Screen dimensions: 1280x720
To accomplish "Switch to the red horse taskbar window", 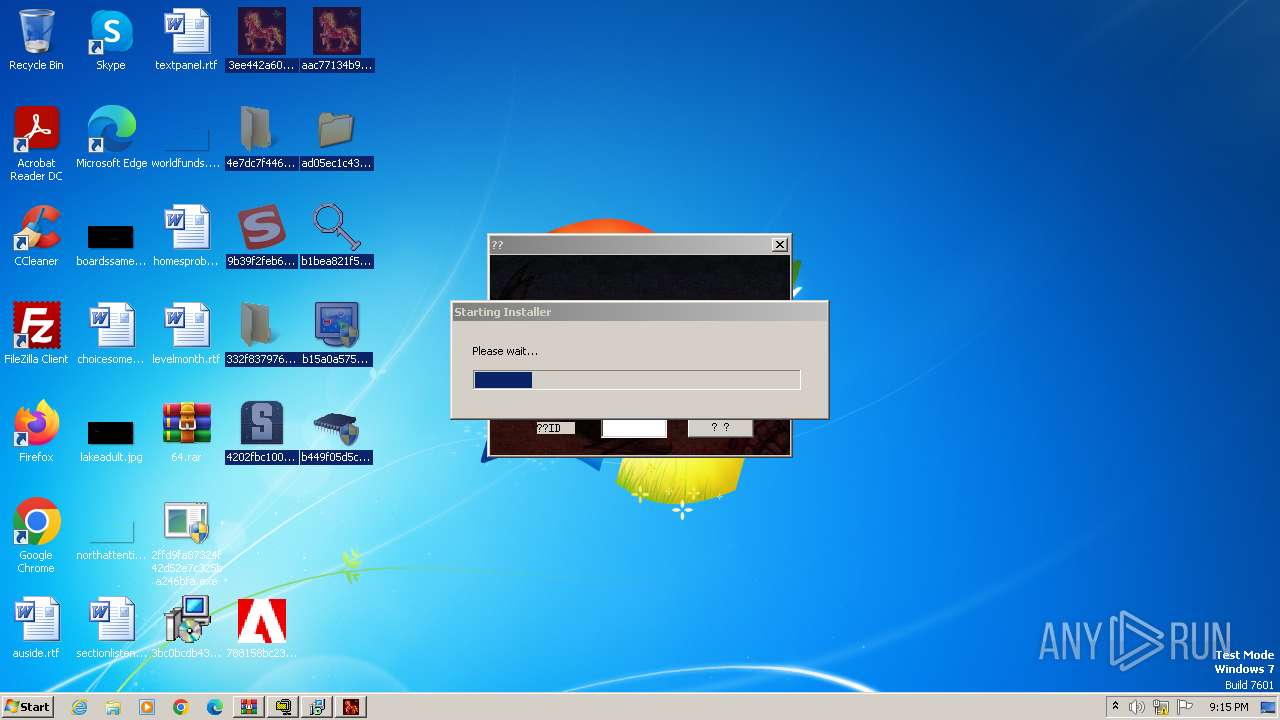I will [x=351, y=707].
